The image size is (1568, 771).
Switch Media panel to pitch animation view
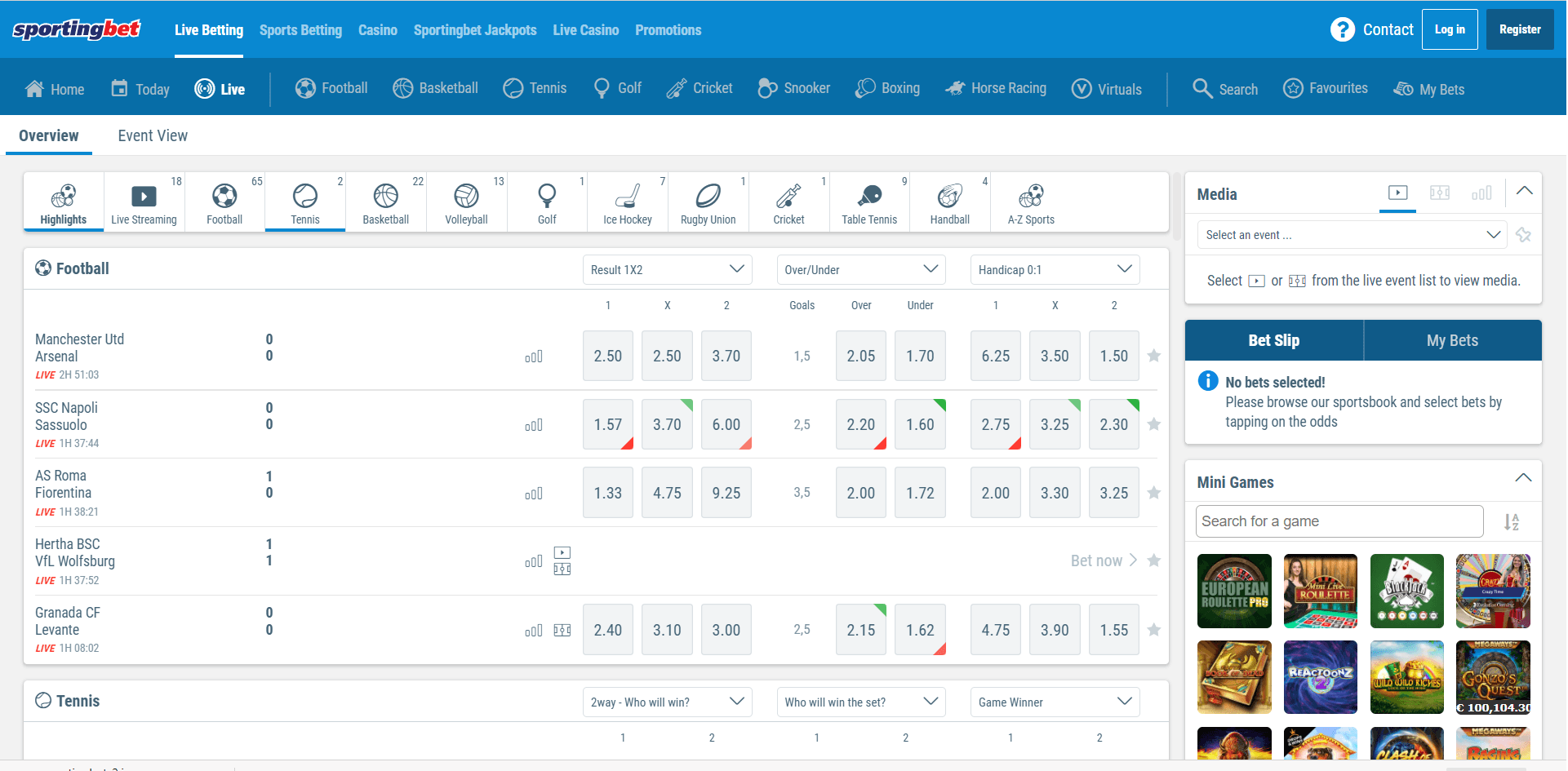(1440, 193)
